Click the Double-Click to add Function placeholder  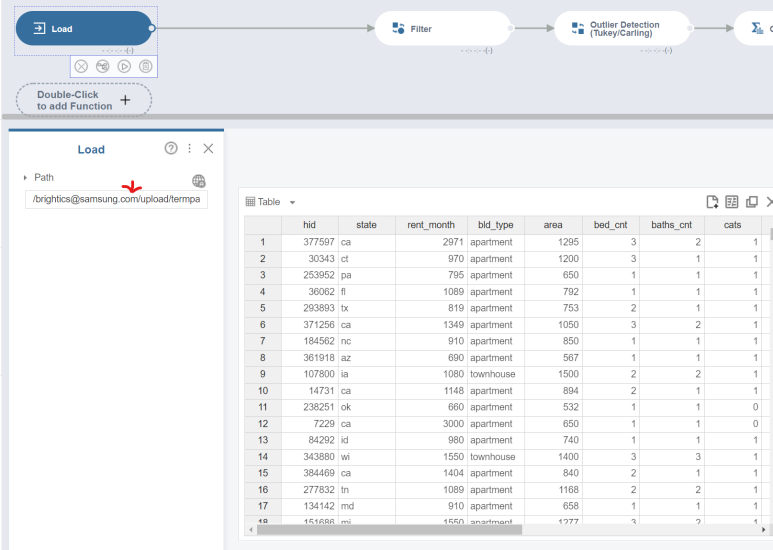pos(84,100)
